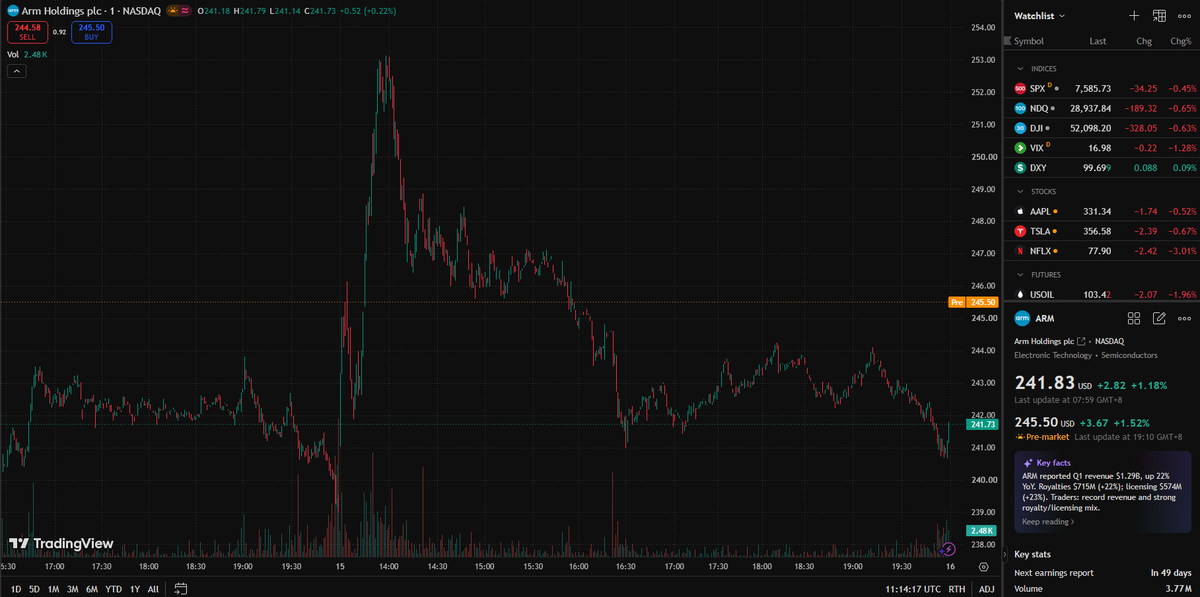The height and width of the screenshot is (597, 1200).
Task: Select the All time range
Action: (153, 589)
